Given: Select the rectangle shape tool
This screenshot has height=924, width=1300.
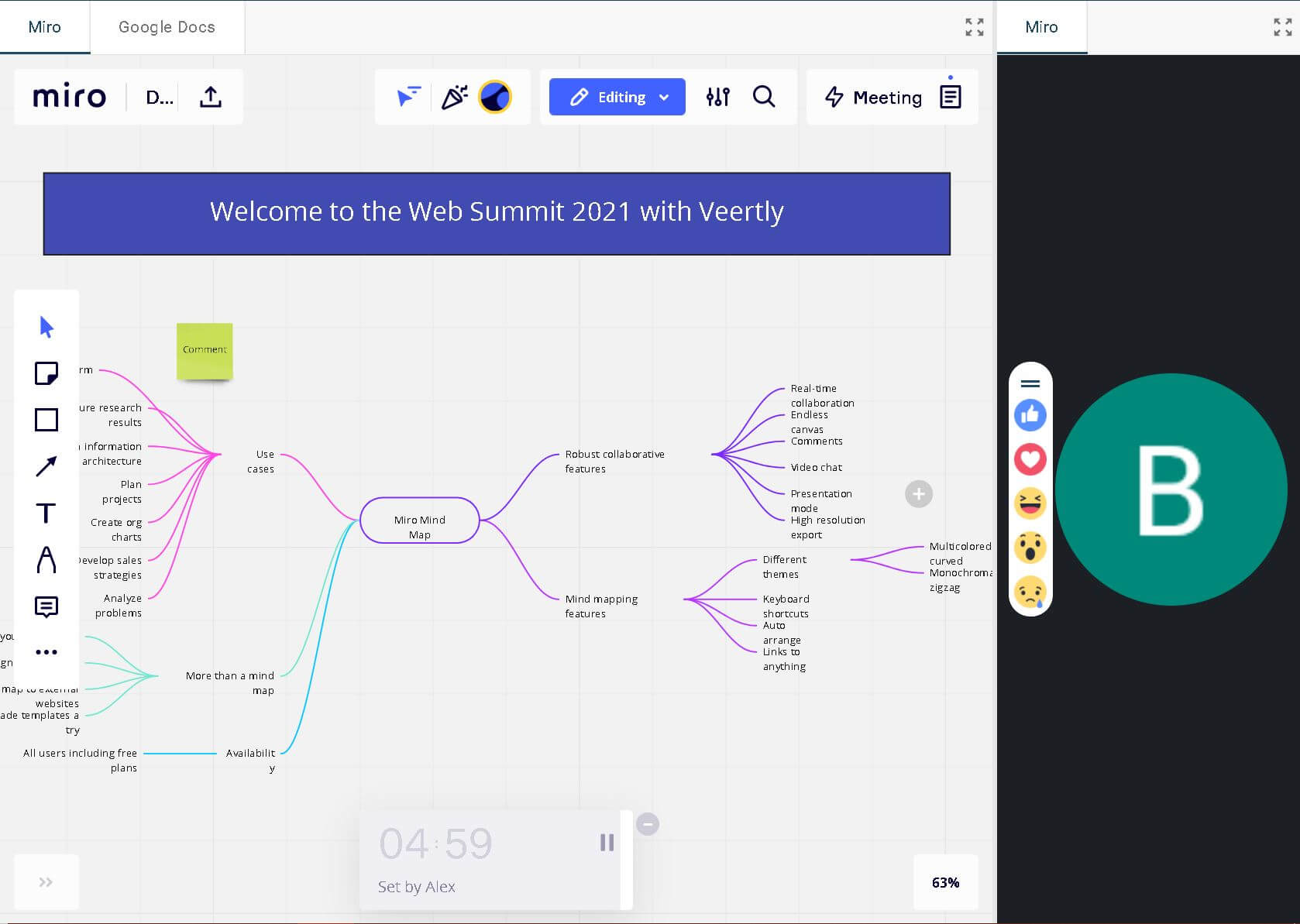Looking at the screenshot, I should [x=46, y=420].
